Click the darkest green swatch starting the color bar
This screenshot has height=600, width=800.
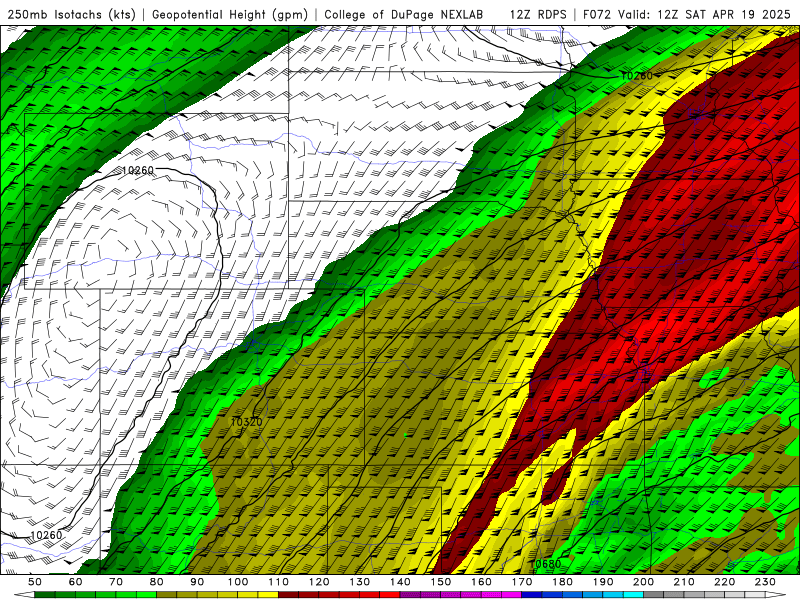(44, 594)
